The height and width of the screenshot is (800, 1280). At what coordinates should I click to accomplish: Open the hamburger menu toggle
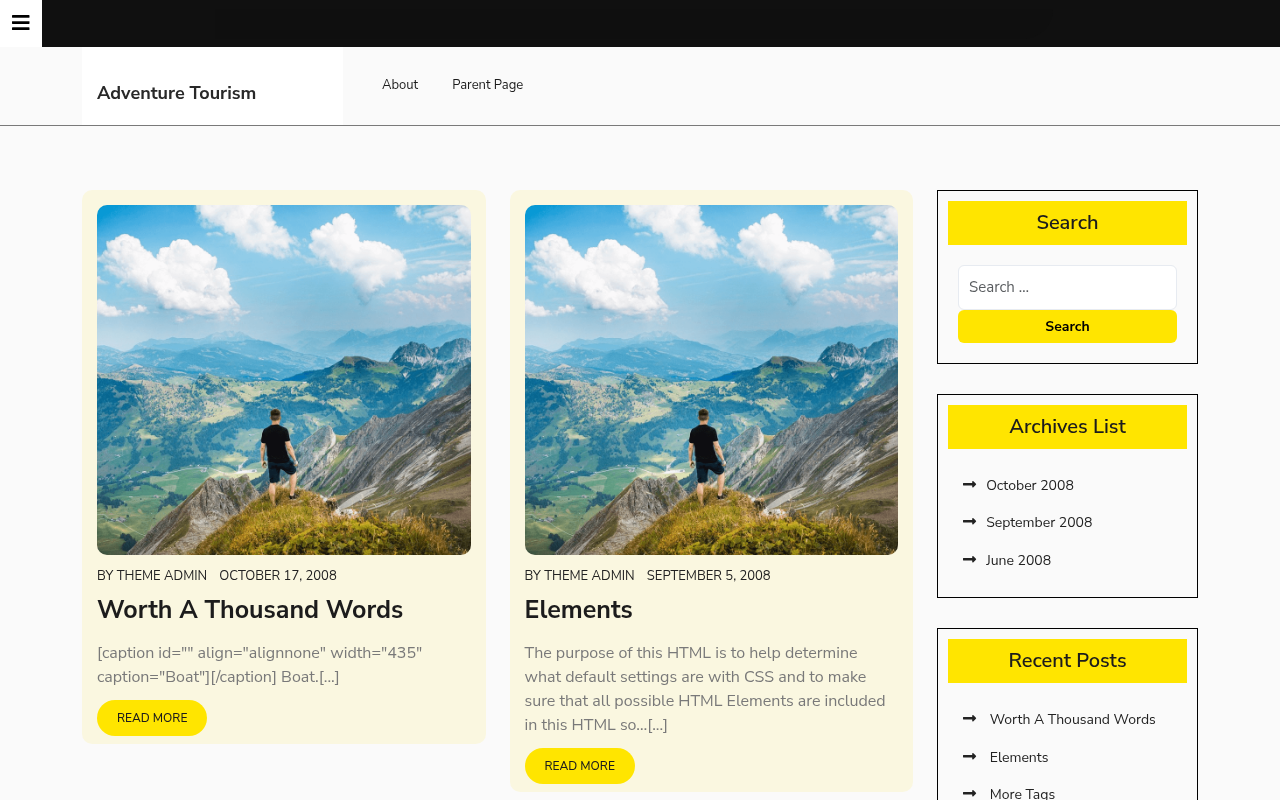21,23
